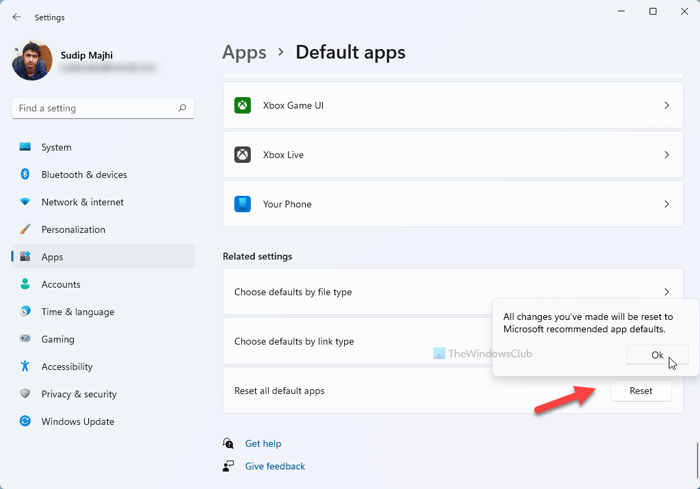The image size is (700, 489).
Task: Expand the Xbox Game UI chevron
Action: (667, 105)
